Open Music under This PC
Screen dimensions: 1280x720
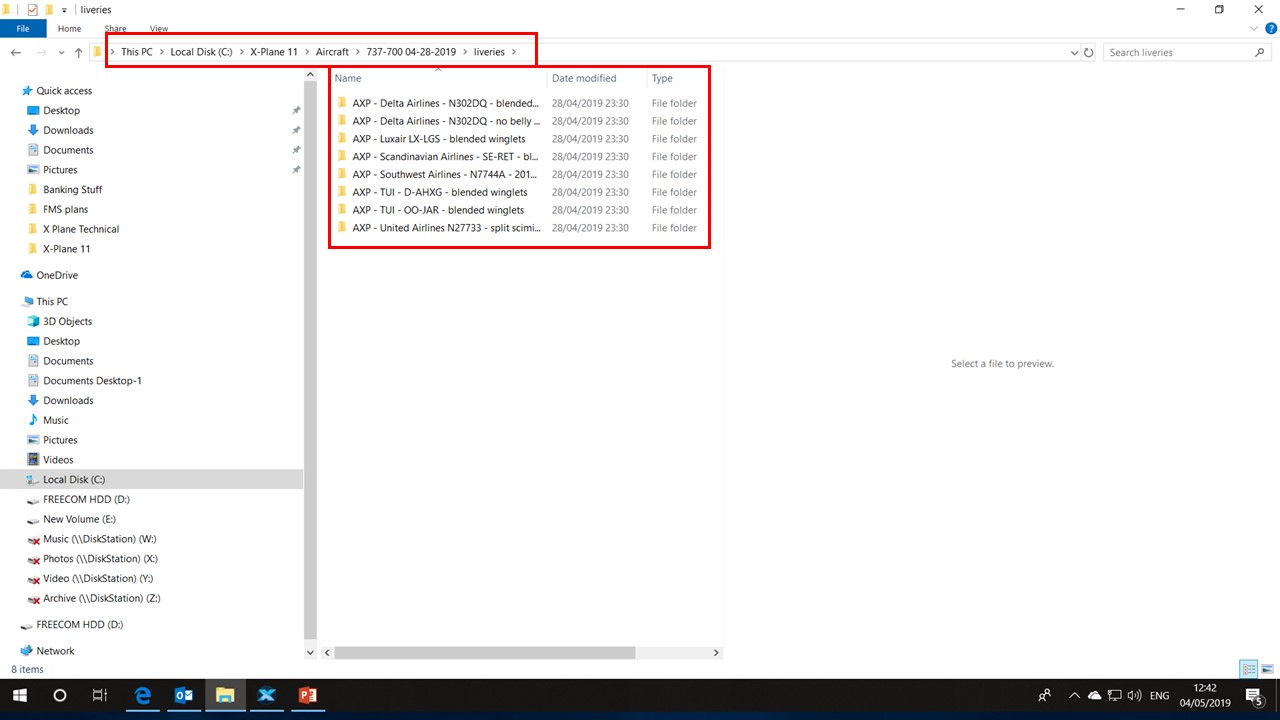pyautogui.click(x=56, y=420)
